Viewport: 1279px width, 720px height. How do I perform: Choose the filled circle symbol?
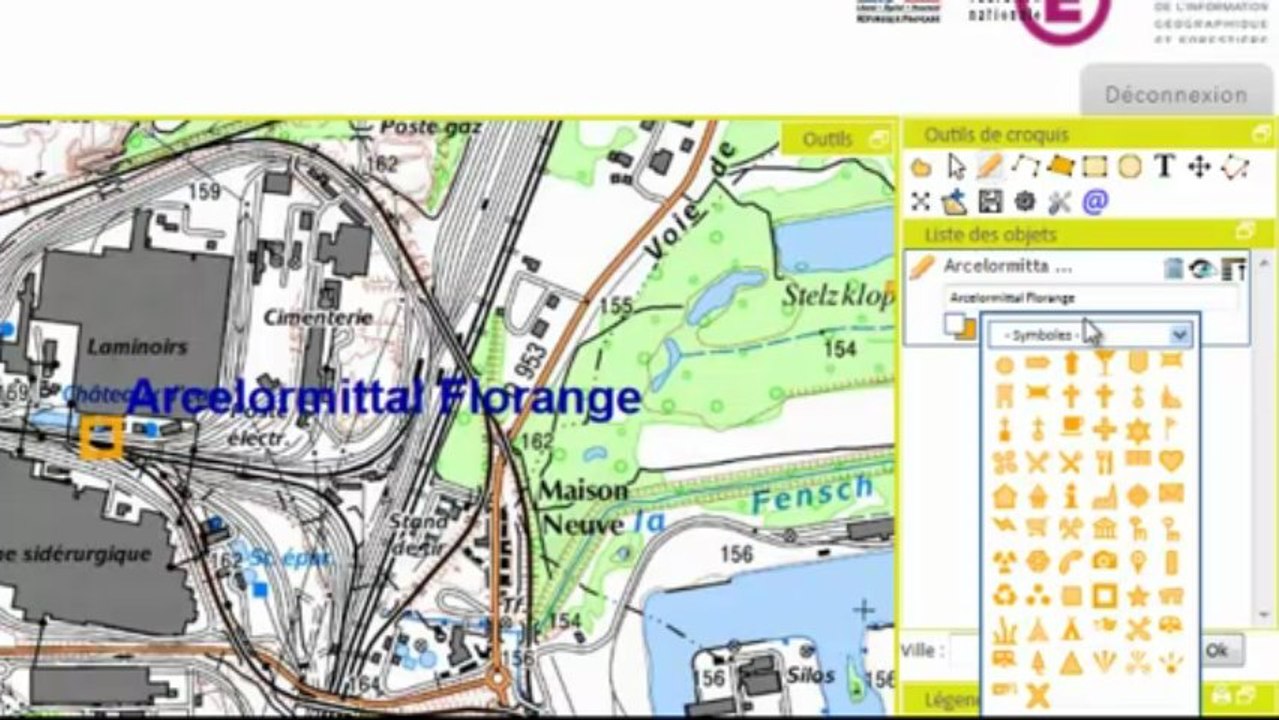point(1005,365)
